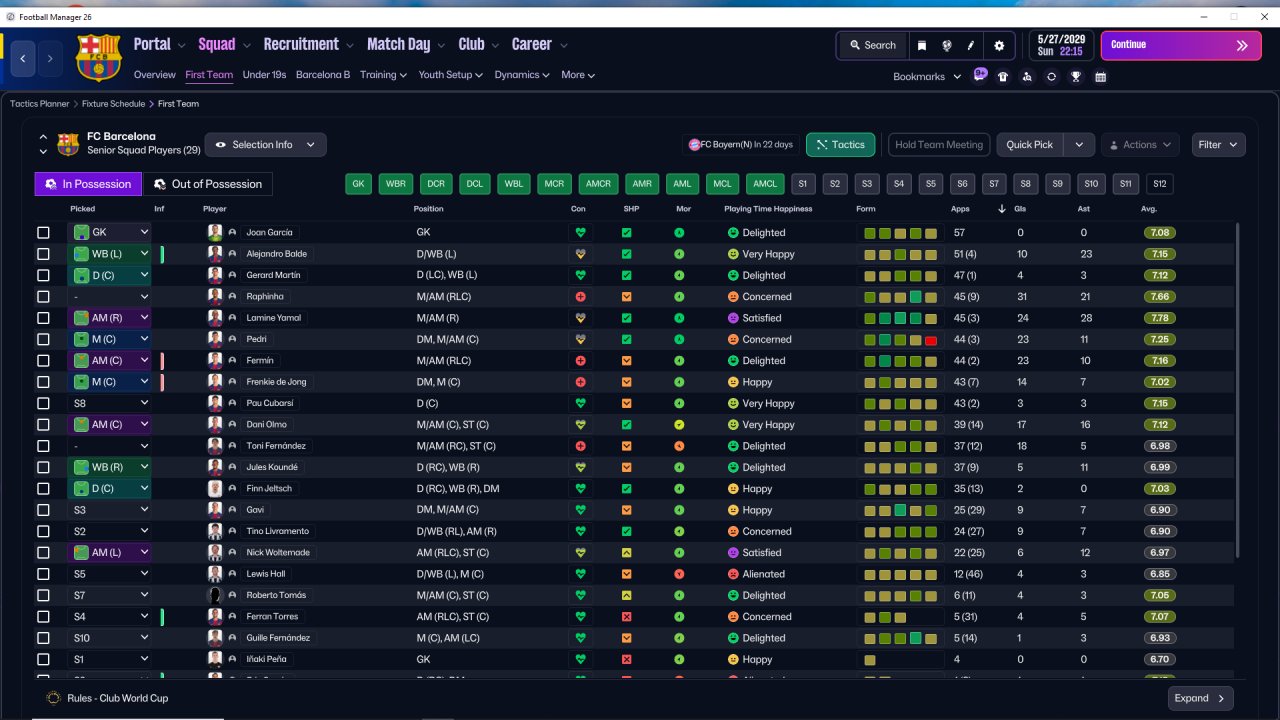This screenshot has height=720, width=1280.
Task: Go back with the left arrow
Action: (x=23, y=59)
